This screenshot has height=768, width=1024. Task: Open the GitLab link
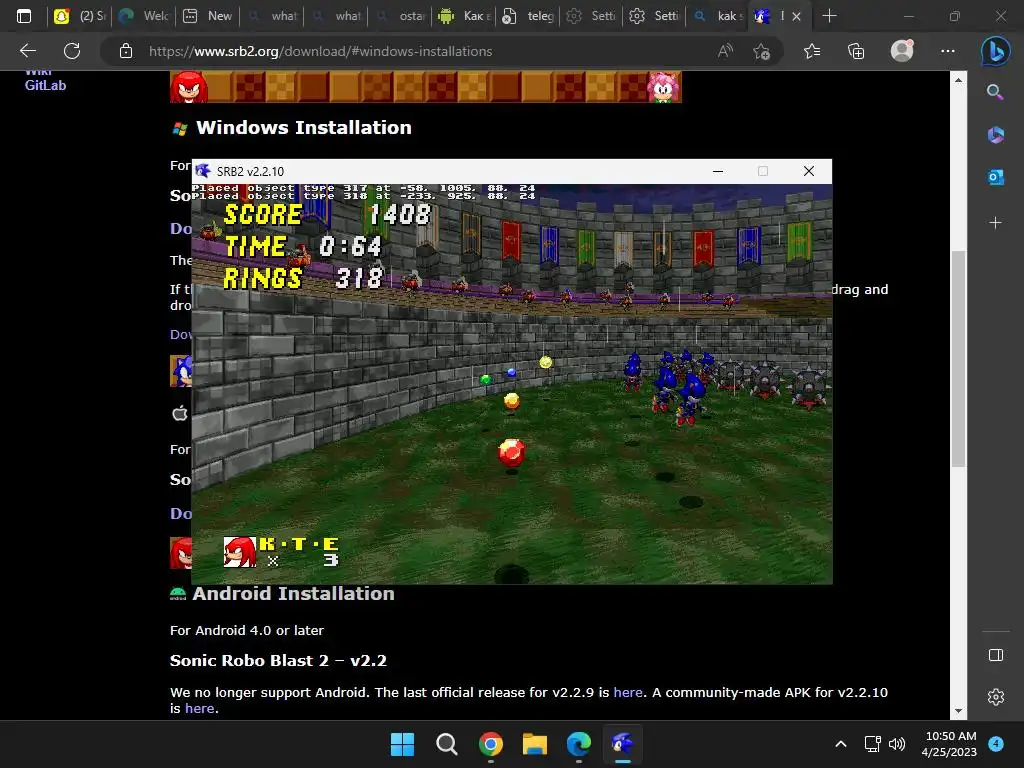[x=45, y=85]
